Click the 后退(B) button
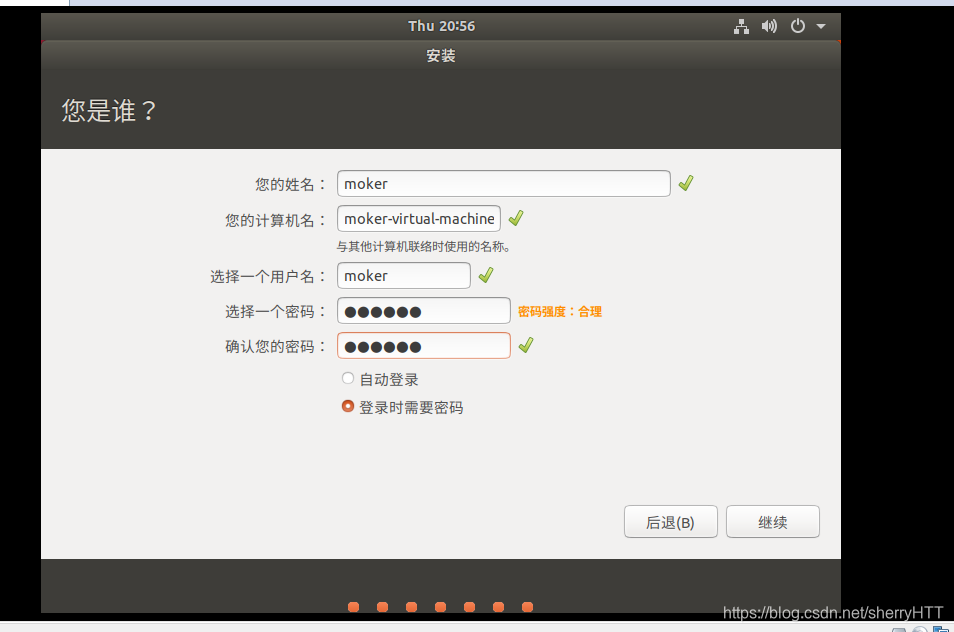This screenshot has width=954, height=632. (670, 522)
